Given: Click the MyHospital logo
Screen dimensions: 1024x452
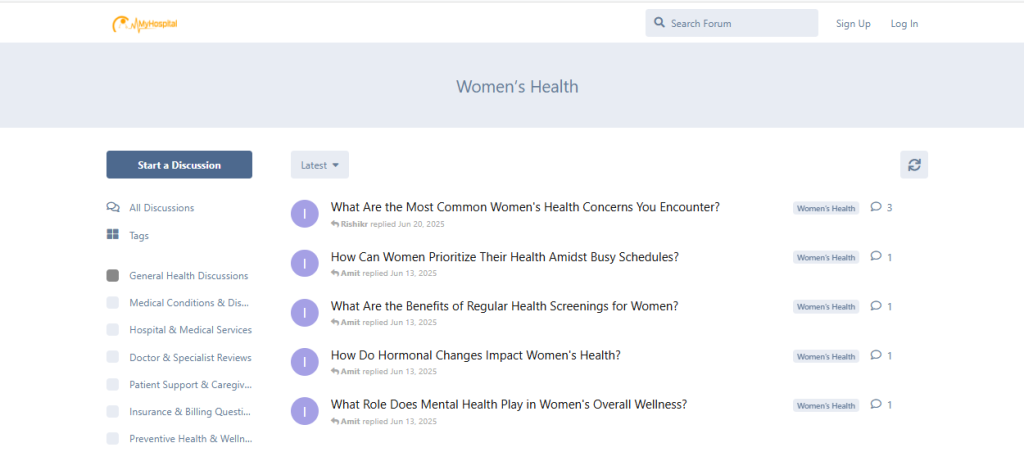Looking at the screenshot, I should point(145,23).
